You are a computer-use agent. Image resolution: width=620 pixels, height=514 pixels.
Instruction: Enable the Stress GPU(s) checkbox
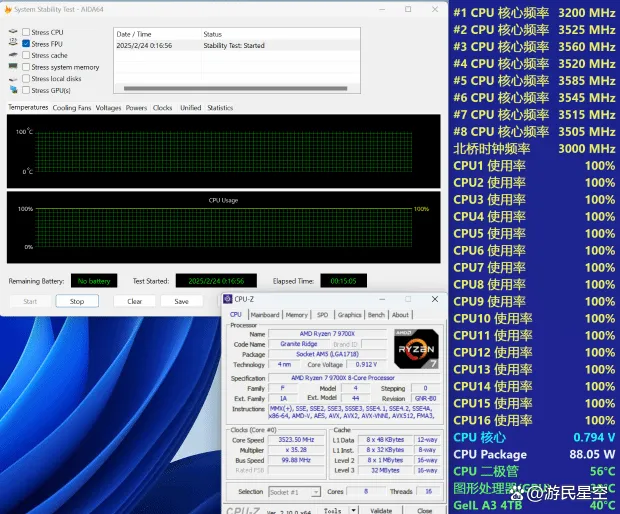click(26, 90)
